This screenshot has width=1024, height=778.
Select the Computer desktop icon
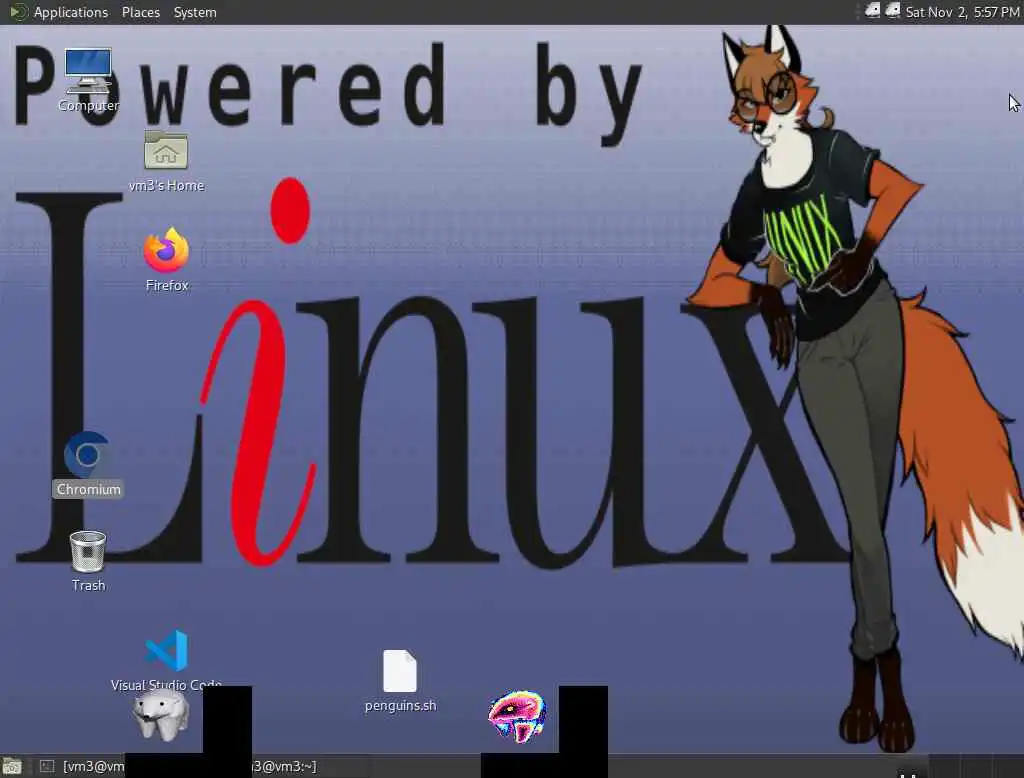coord(88,80)
